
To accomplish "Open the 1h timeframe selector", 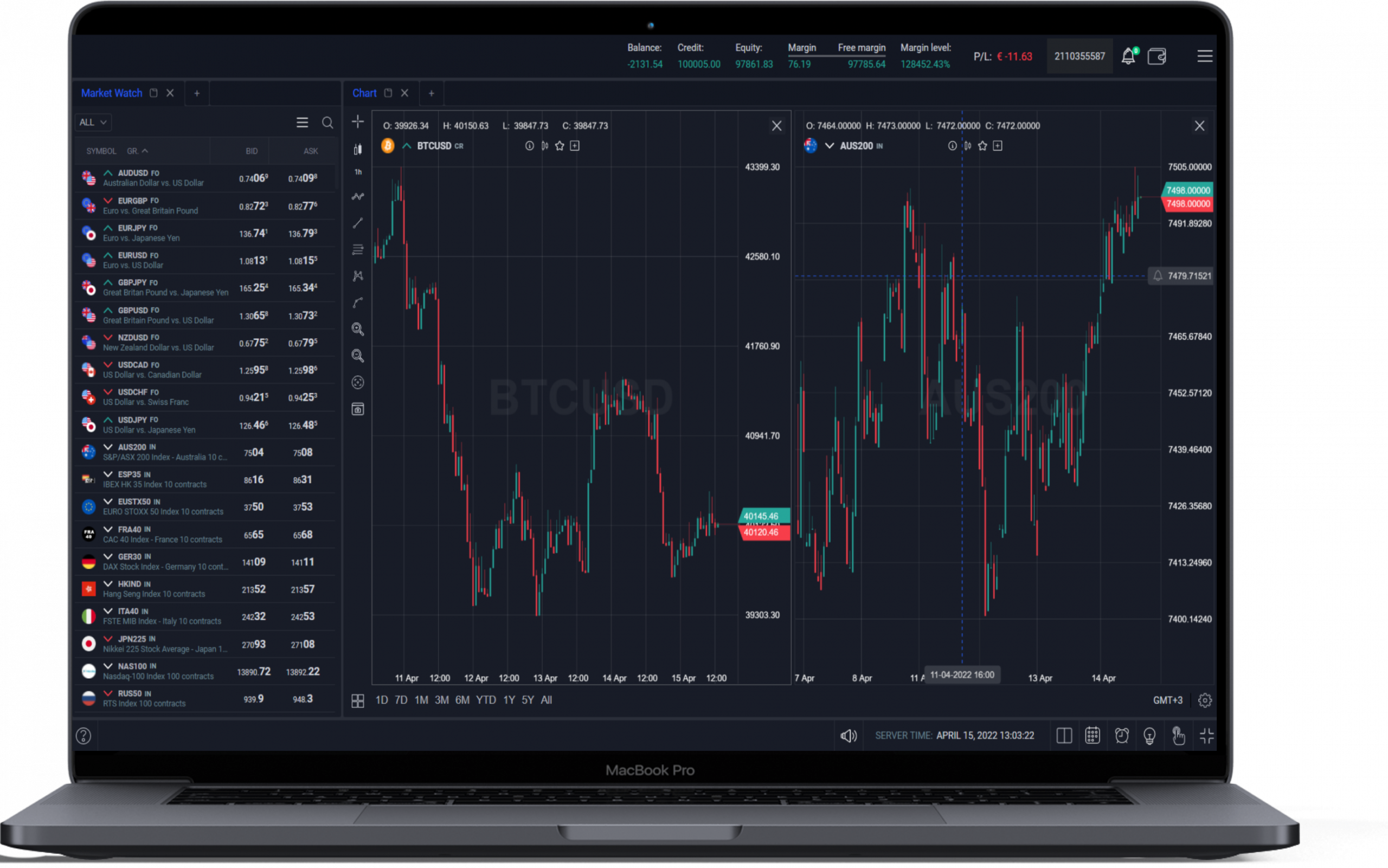I will (x=358, y=172).
